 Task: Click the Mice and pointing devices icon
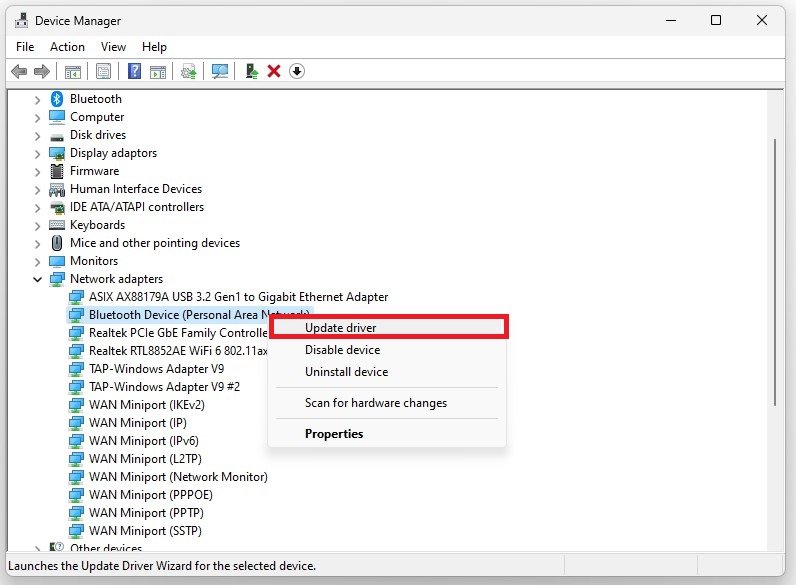pyautogui.click(x=57, y=243)
